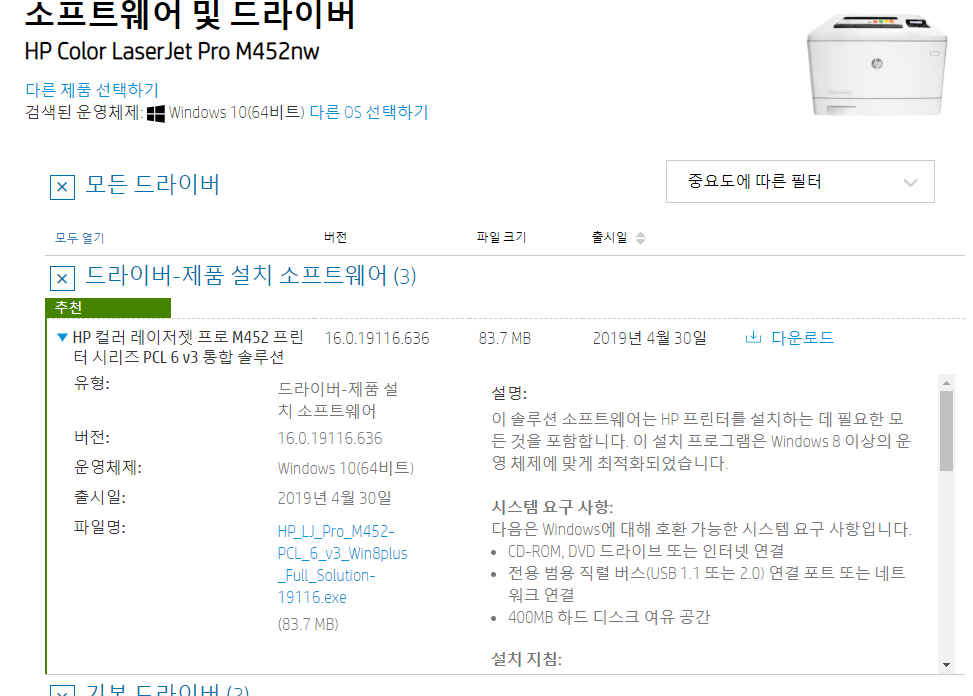
Task: Open the HP_LJ_Pro_M452-PCL_6_v3 file name link
Action: click(x=342, y=564)
